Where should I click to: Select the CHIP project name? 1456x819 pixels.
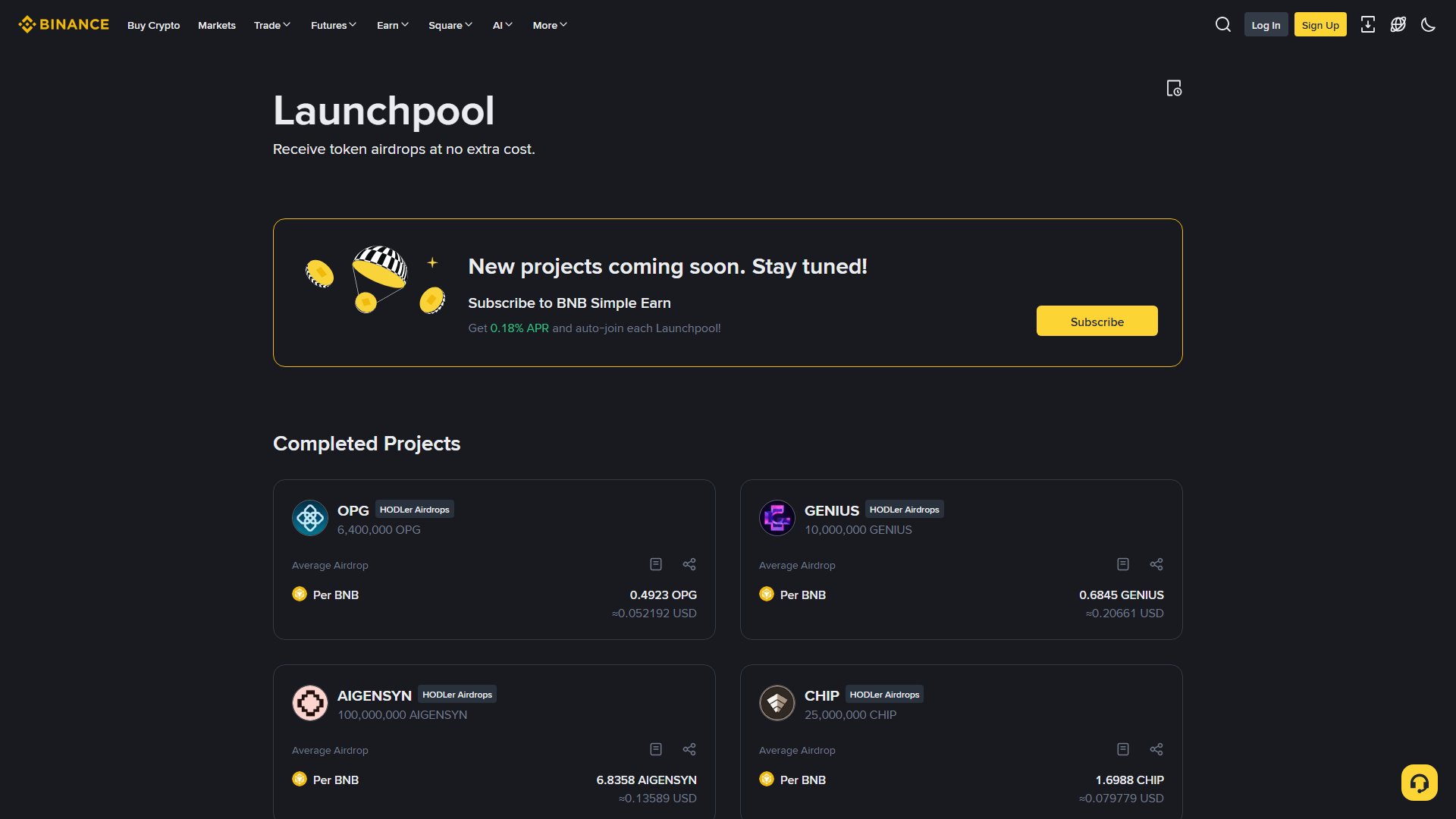coord(822,695)
